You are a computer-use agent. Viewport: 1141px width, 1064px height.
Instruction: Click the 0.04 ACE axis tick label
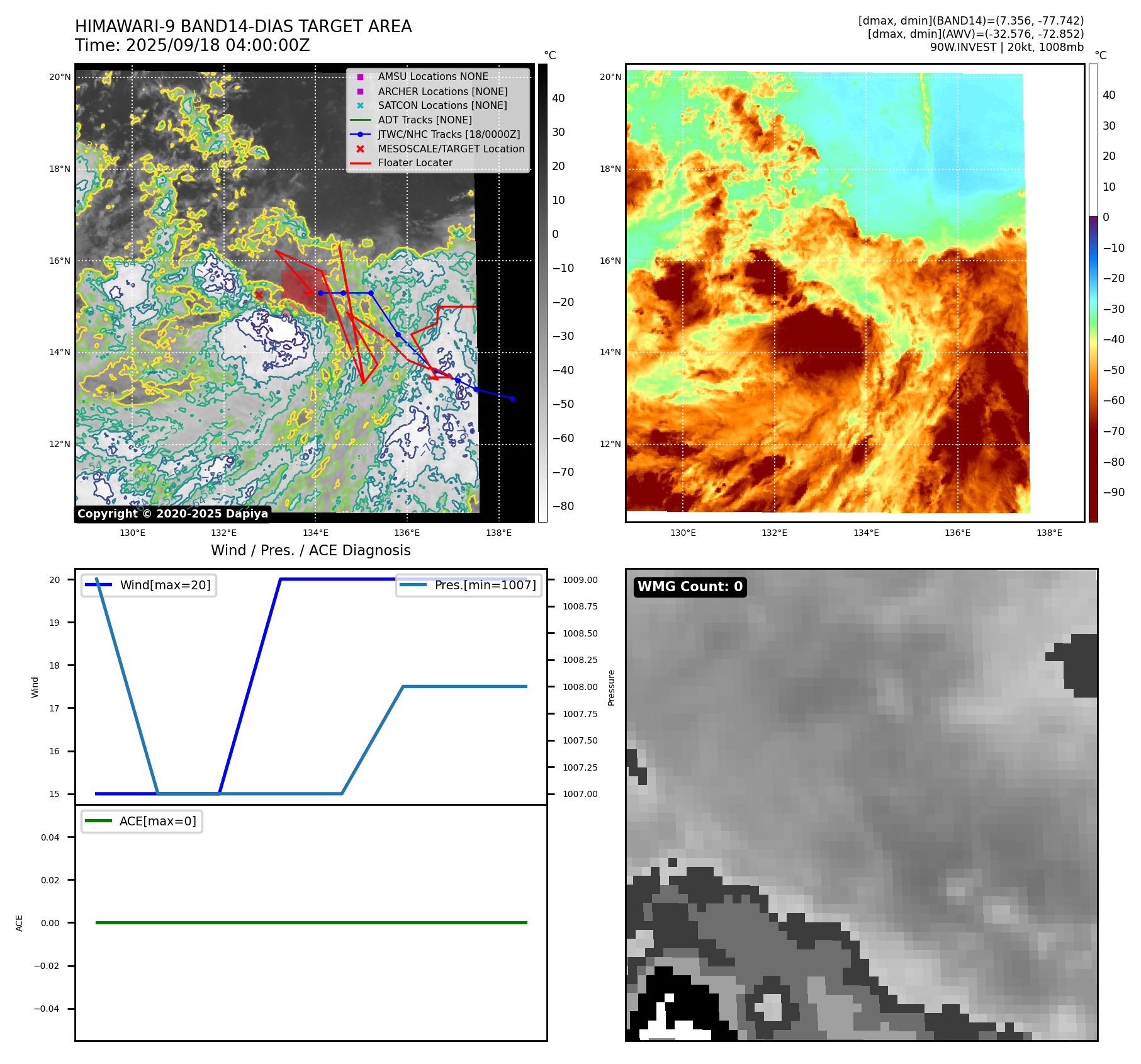(50, 837)
